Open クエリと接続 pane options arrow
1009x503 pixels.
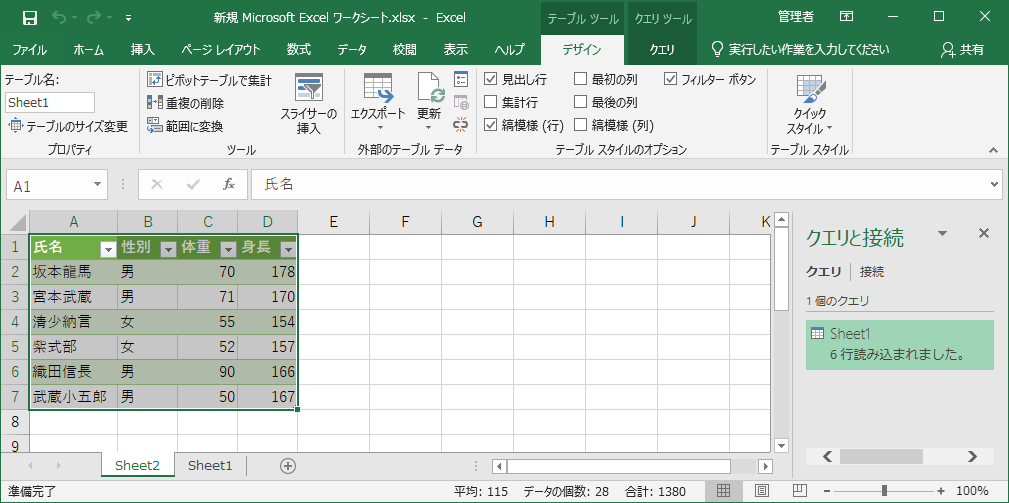[943, 233]
